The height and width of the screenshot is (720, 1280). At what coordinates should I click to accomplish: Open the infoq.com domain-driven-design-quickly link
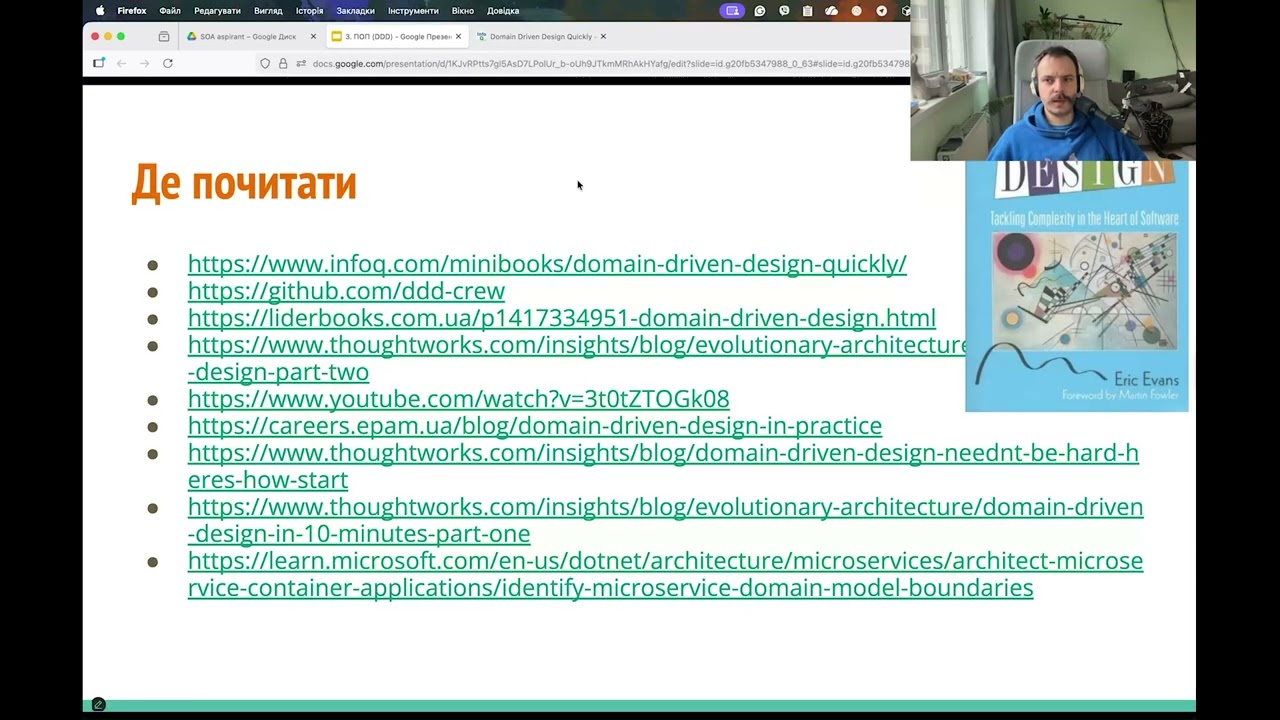point(547,264)
